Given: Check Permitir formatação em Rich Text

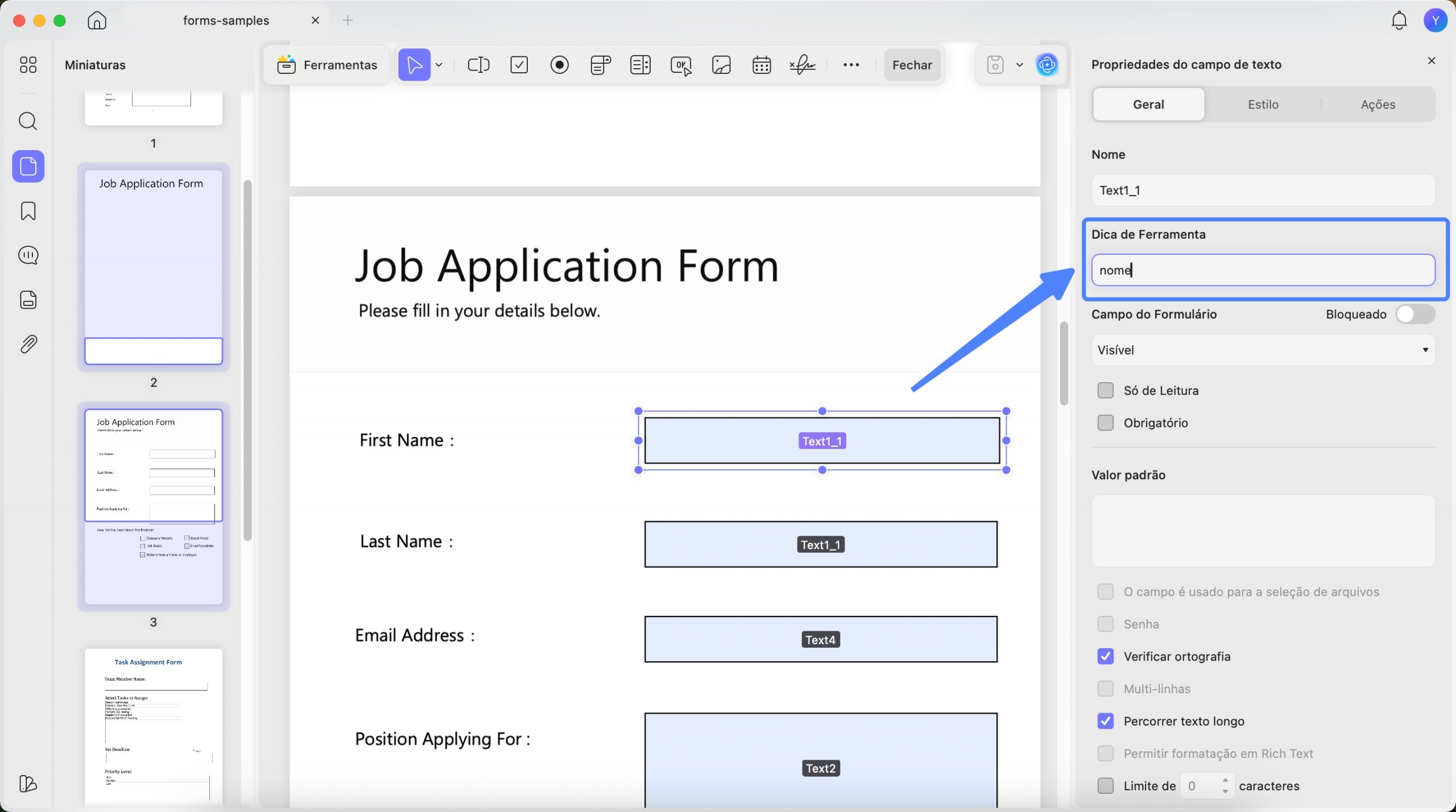Looking at the screenshot, I should coord(1106,754).
